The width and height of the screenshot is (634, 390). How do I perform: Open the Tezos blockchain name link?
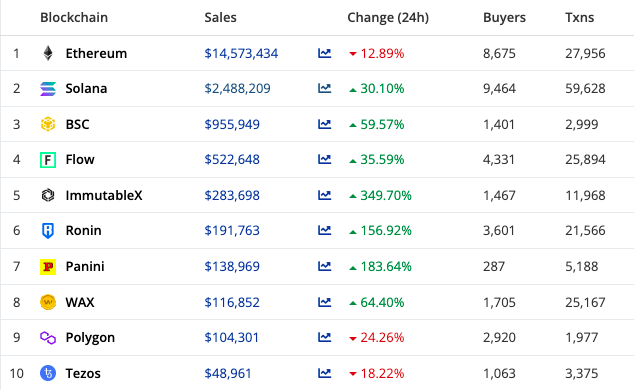point(83,373)
